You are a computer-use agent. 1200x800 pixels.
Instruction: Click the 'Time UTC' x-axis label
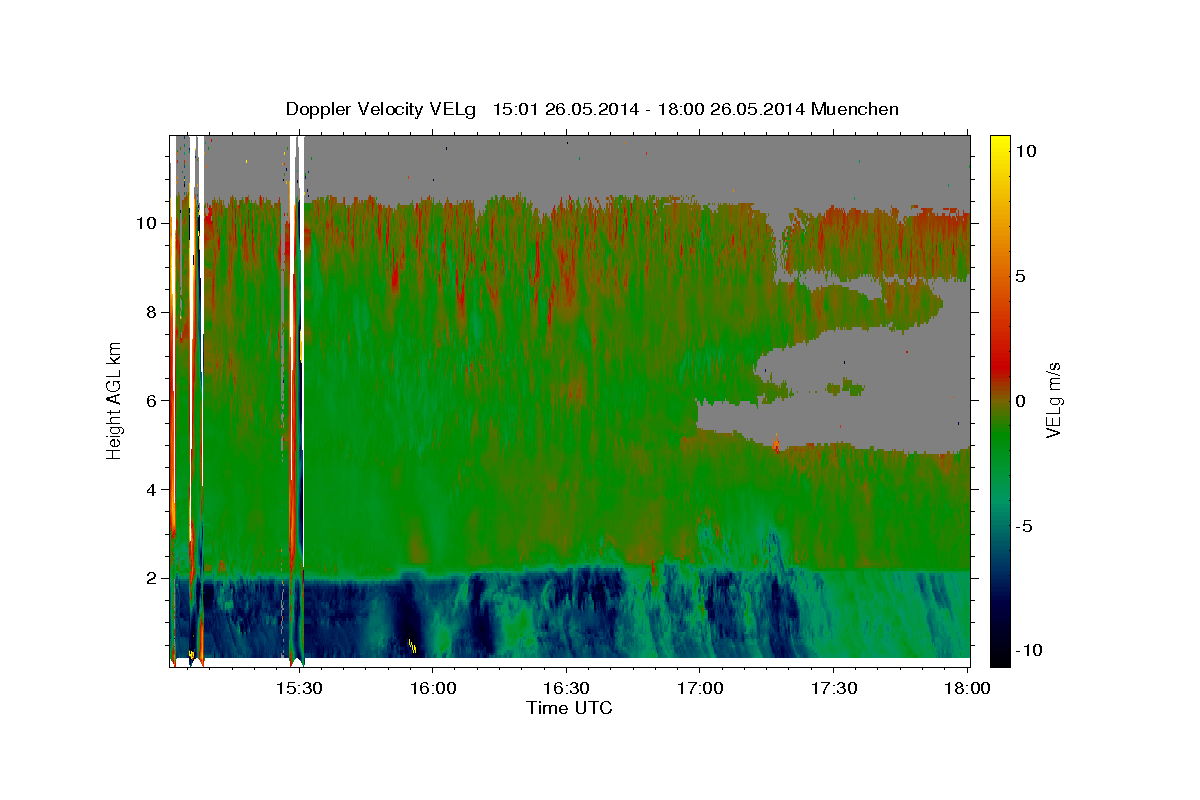coord(569,708)
